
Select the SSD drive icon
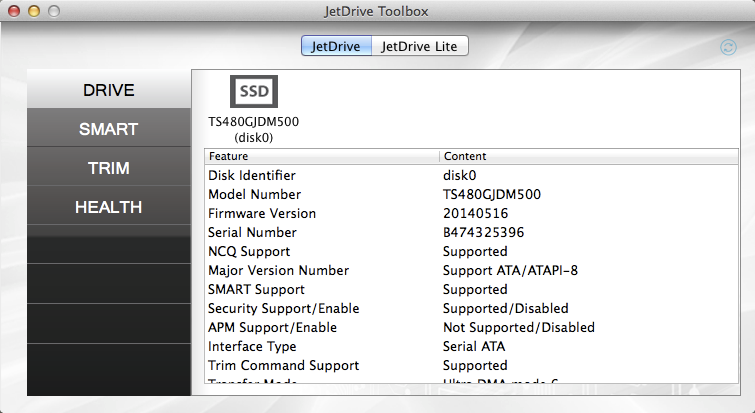pyautogui.click(x=254, y=91)
